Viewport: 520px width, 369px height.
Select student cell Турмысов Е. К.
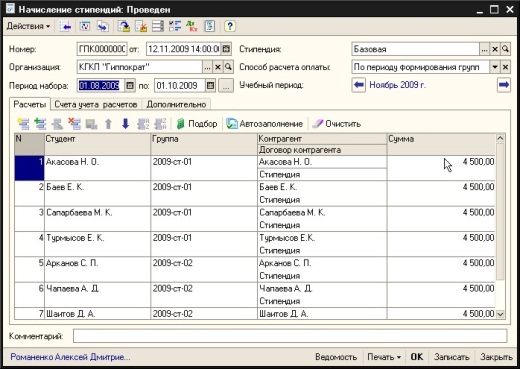tap(97, 244)
